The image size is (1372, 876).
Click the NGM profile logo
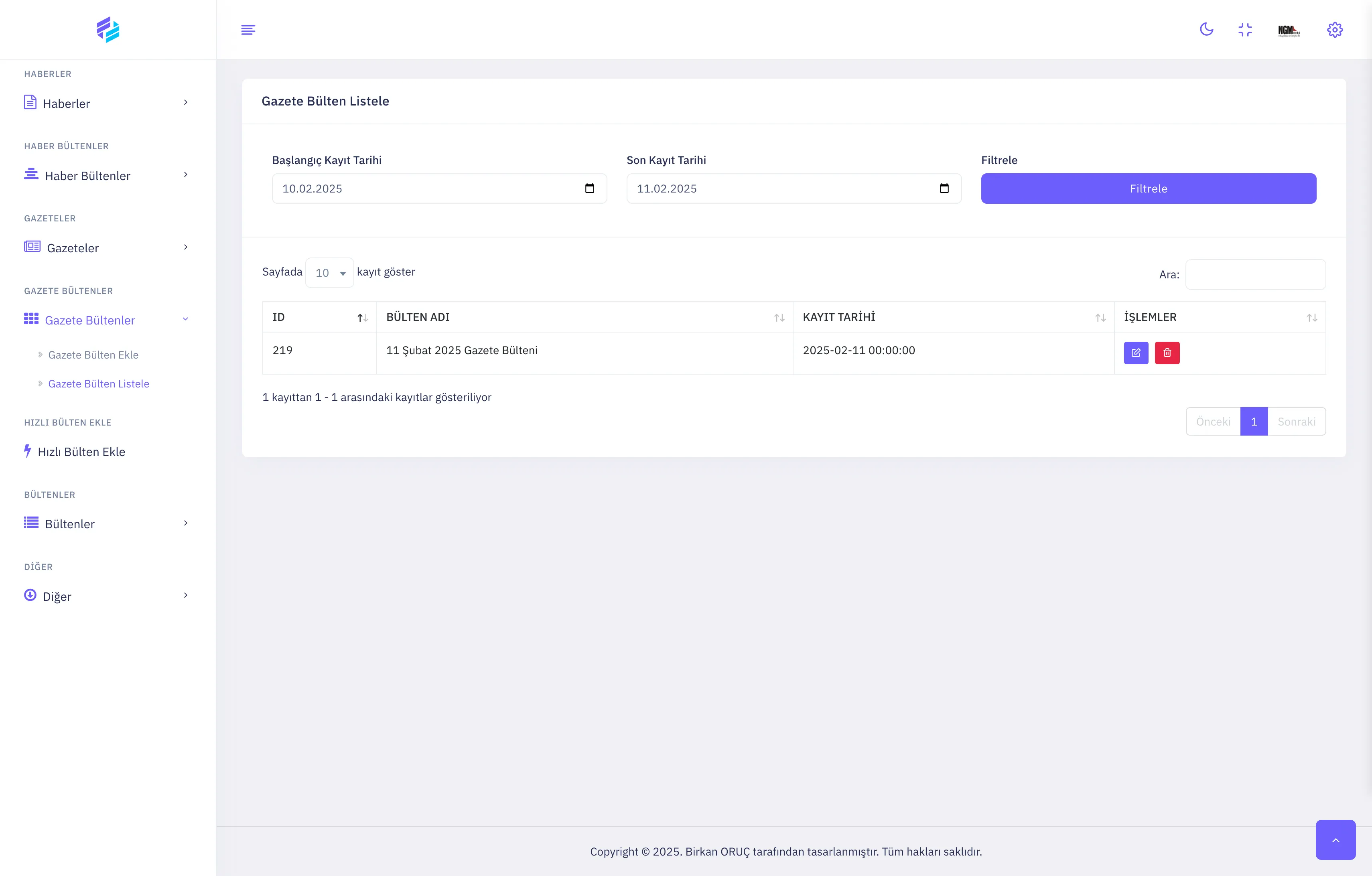click(x=1288, y=30)
